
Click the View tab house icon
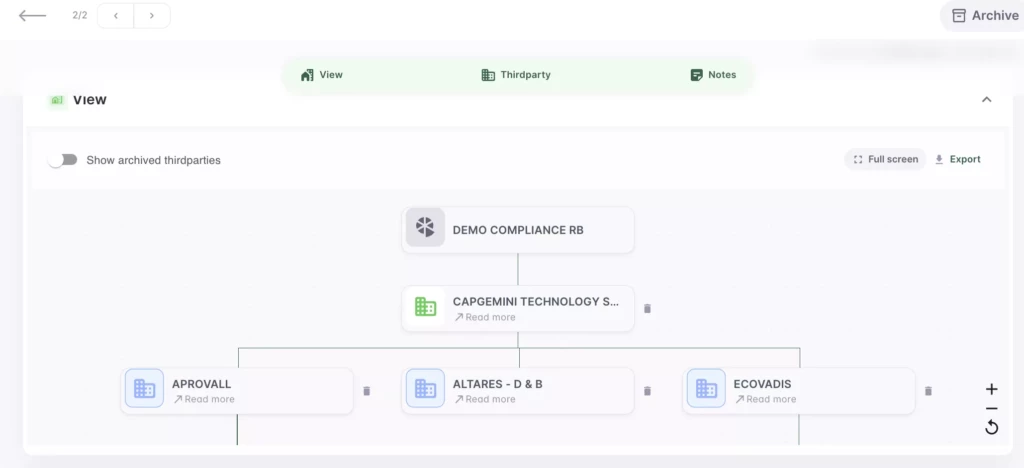click(307, 75)
